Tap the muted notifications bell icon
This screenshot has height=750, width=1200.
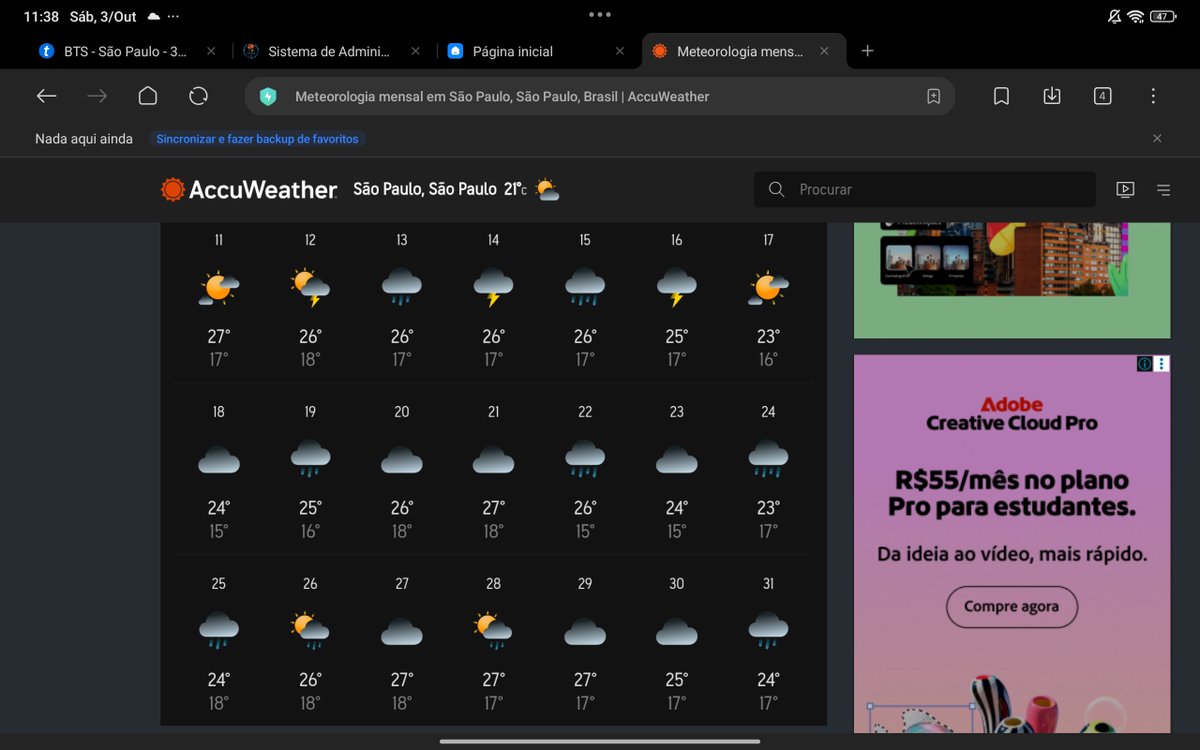(1114, 17)
